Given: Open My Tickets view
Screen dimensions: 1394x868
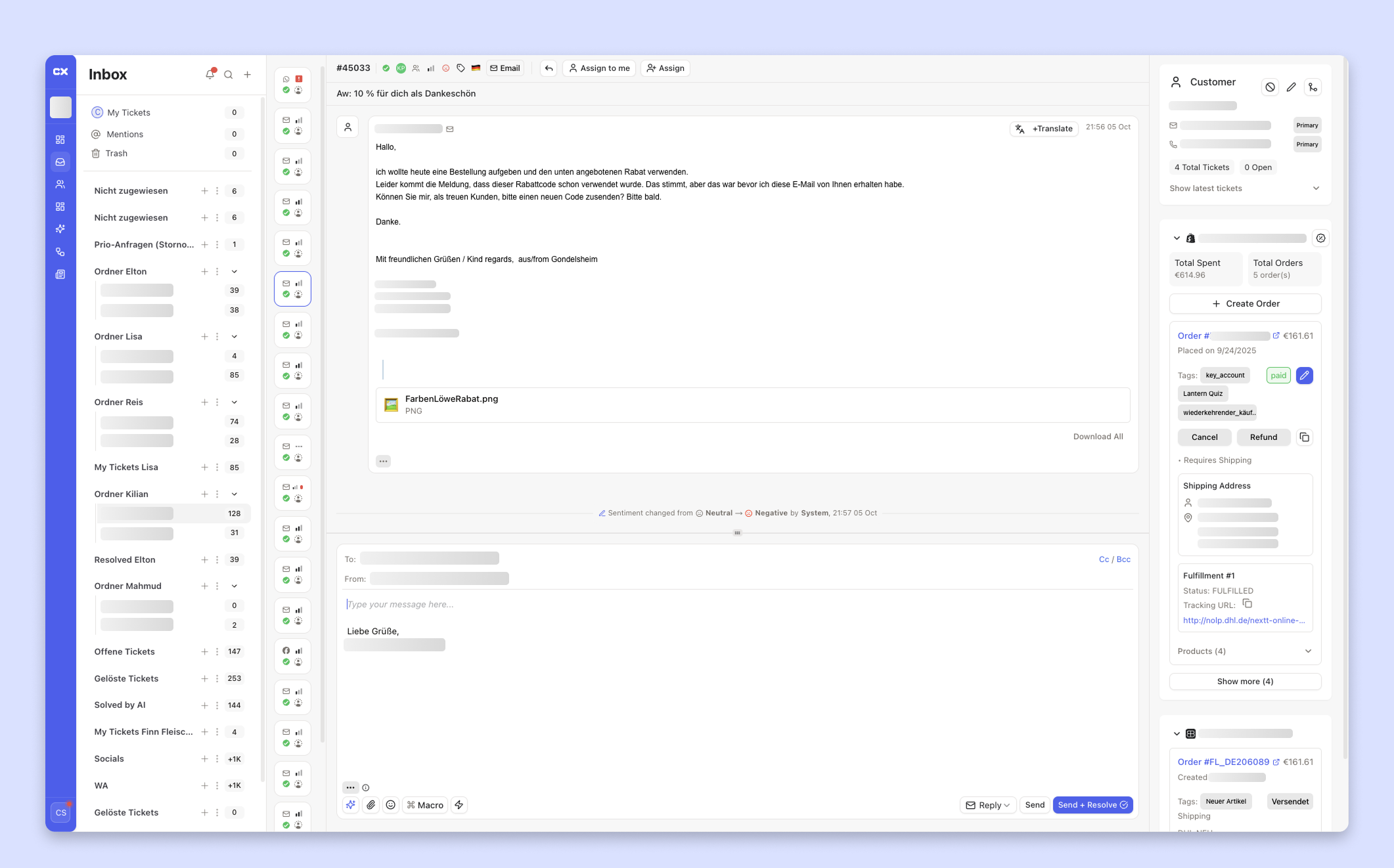Looking at the screenshot, I should [x=129, y=112].
